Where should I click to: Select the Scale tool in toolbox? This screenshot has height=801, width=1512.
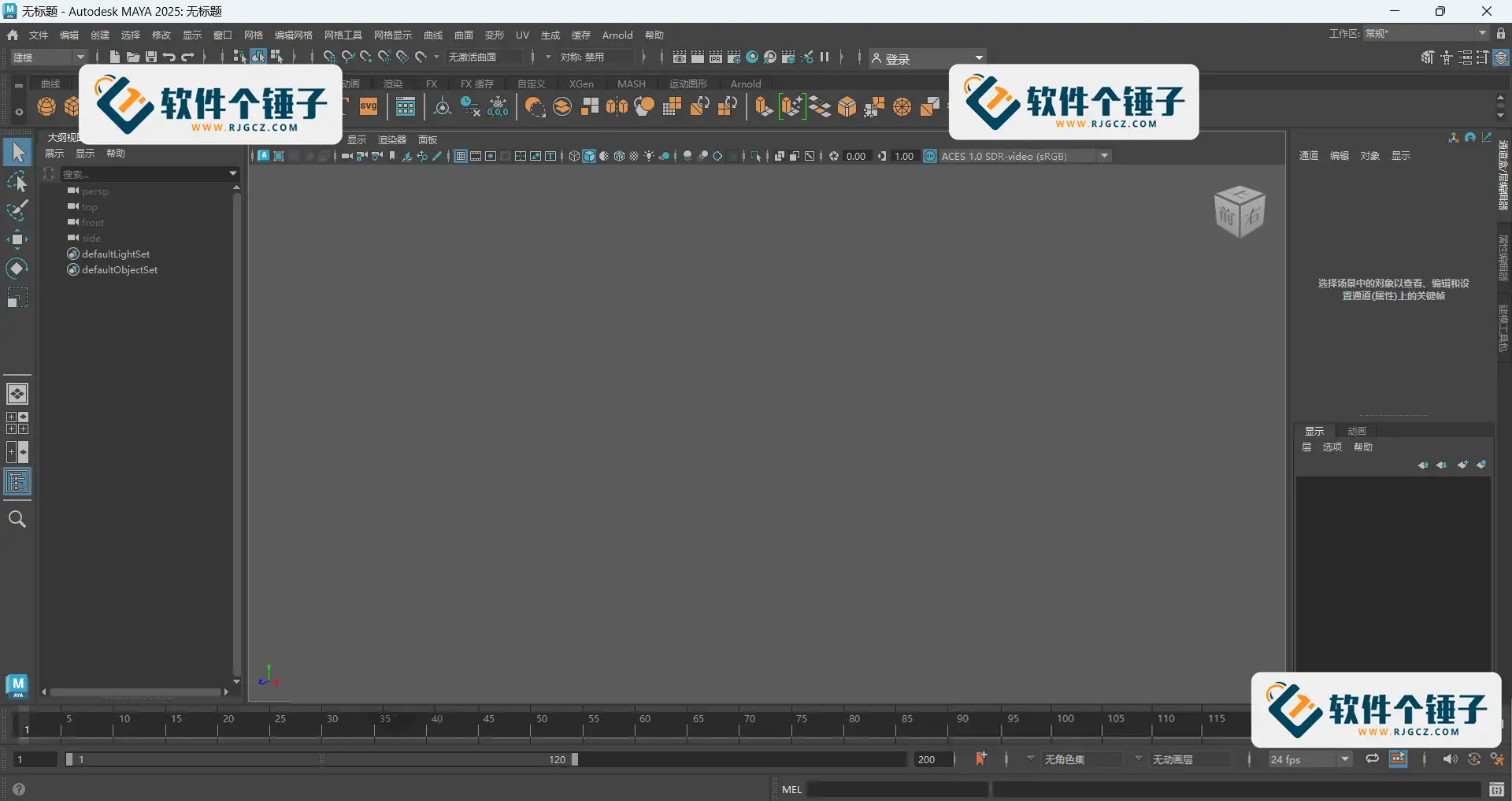click(17, 298)
